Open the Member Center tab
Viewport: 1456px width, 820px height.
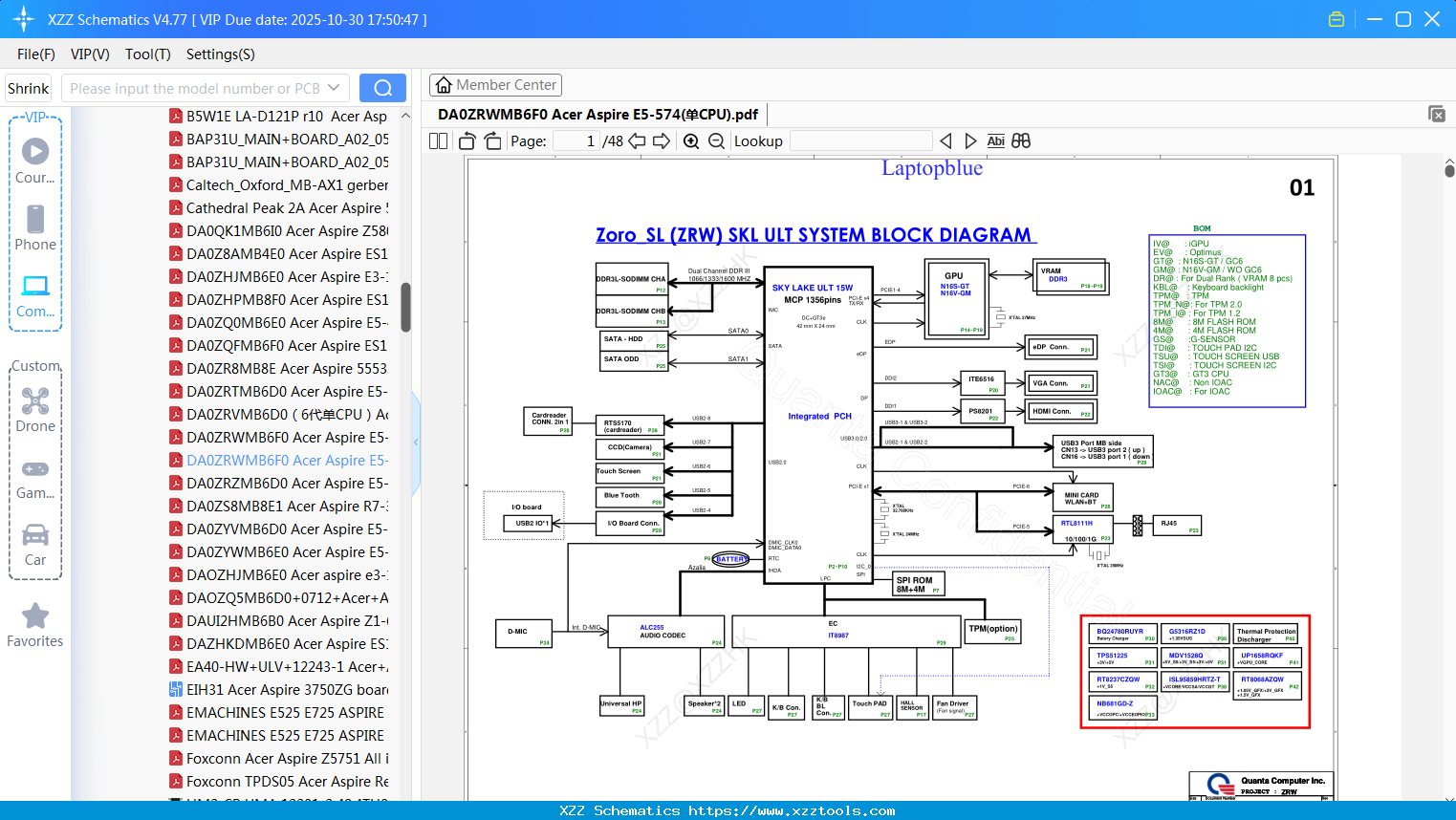[x=495, y=85]
